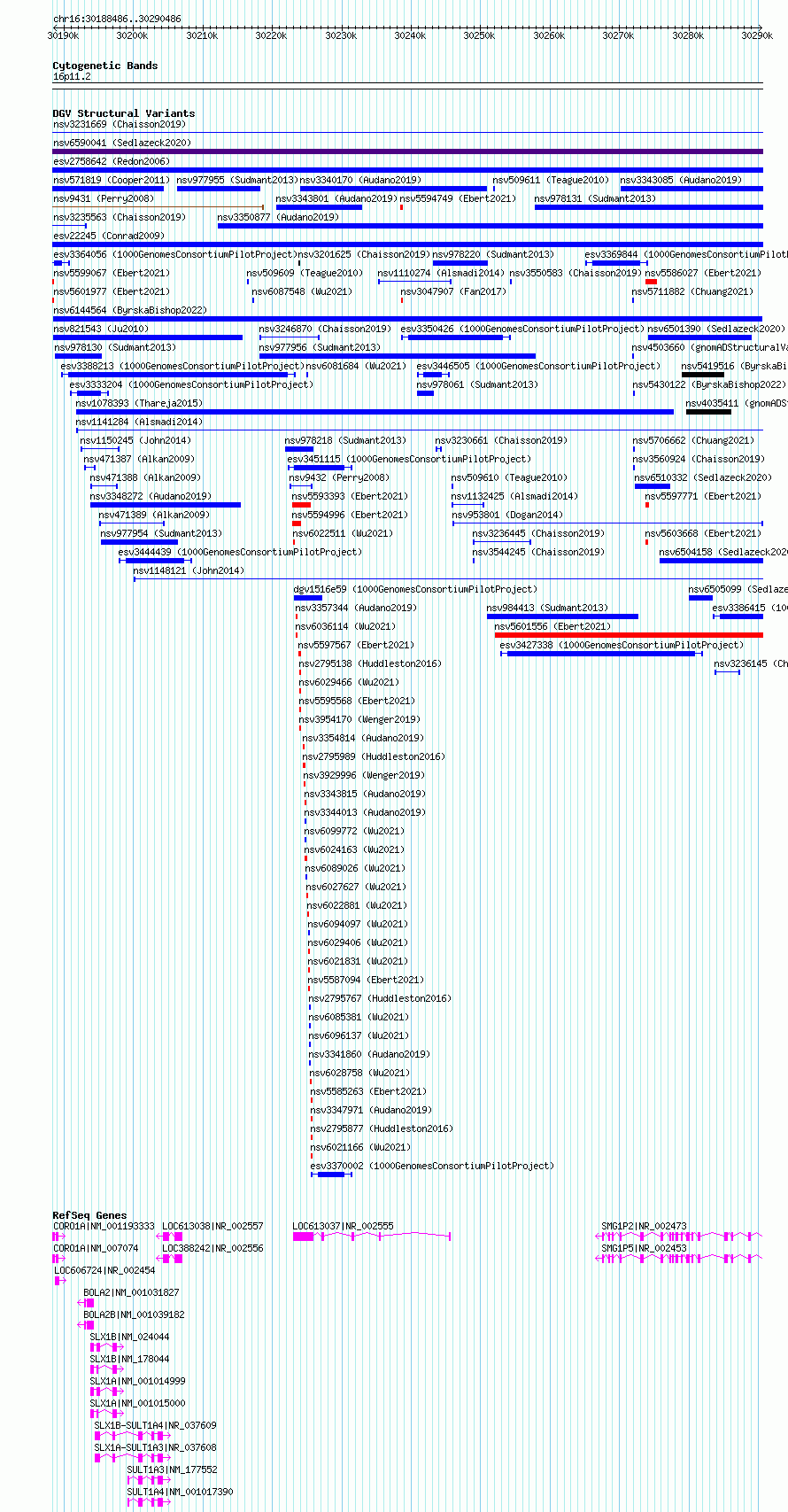Open gene SLX1A|NM_001014999
788x1512 pixels.
click(137, 1381)
